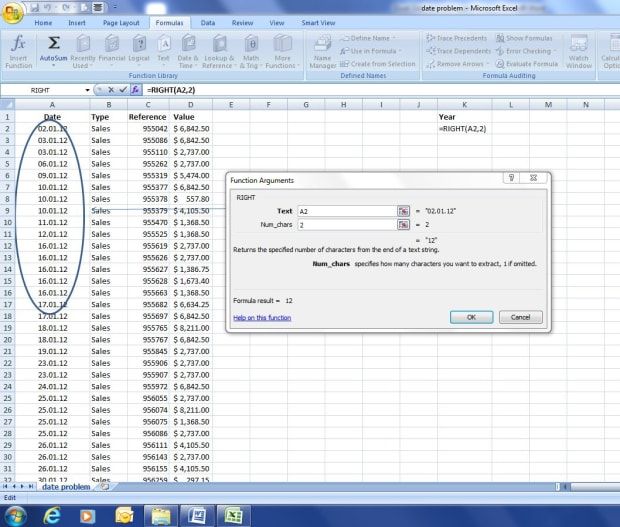Click the Save icon in Quick Access Toolbar
Image resolution: width=620 pixels, height=527 pixels.
pos(35,7)
